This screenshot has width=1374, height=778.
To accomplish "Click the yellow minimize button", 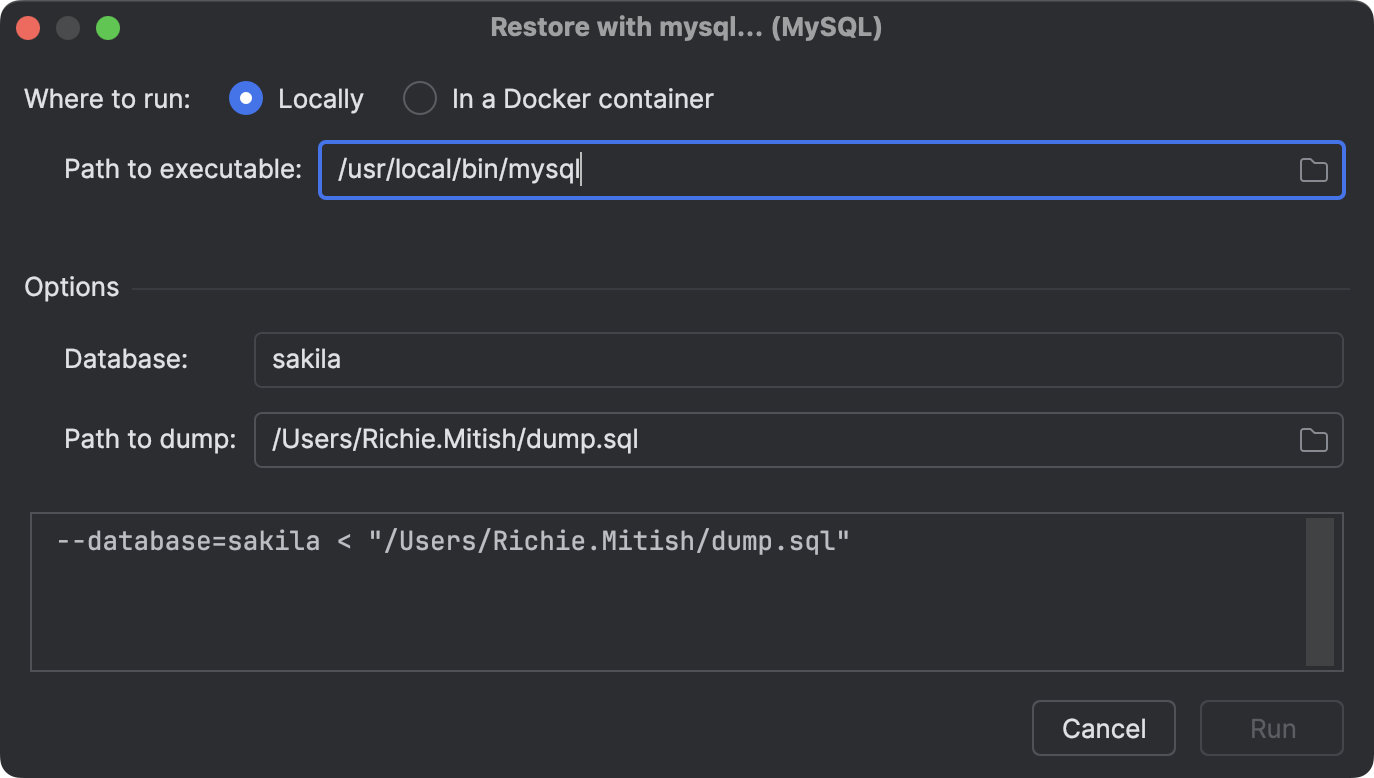I will click(x=68, y=27).
